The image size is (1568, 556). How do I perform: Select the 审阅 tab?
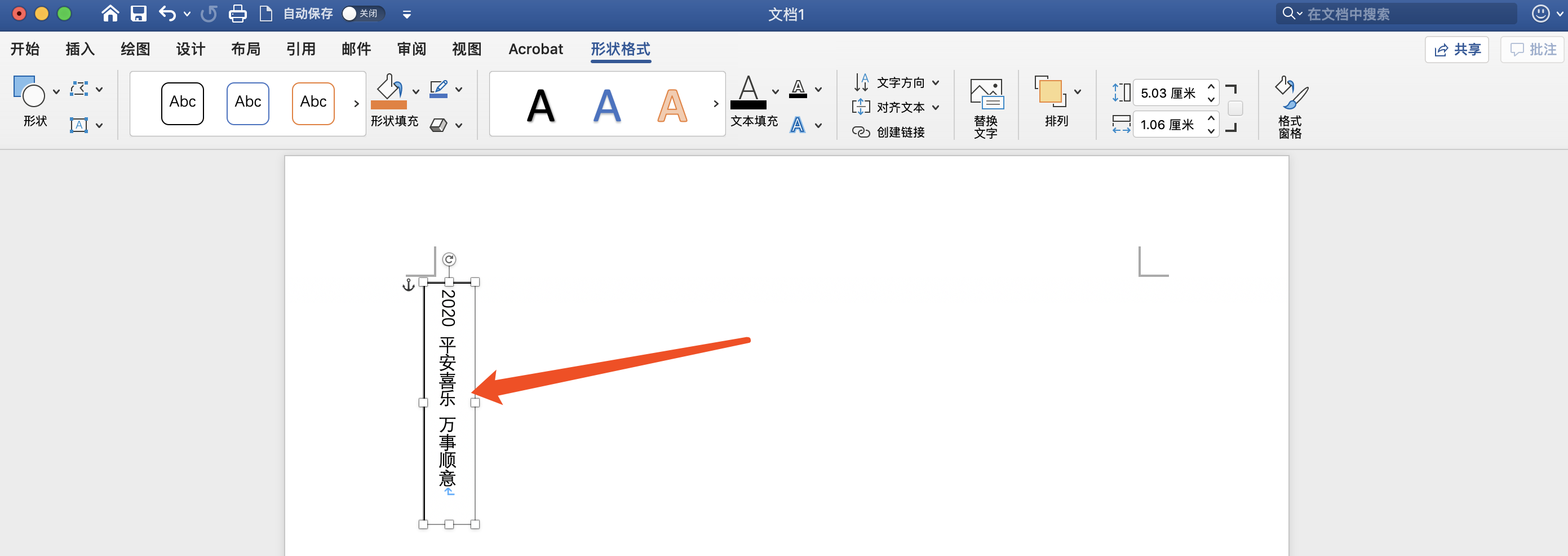coord(411,48)
